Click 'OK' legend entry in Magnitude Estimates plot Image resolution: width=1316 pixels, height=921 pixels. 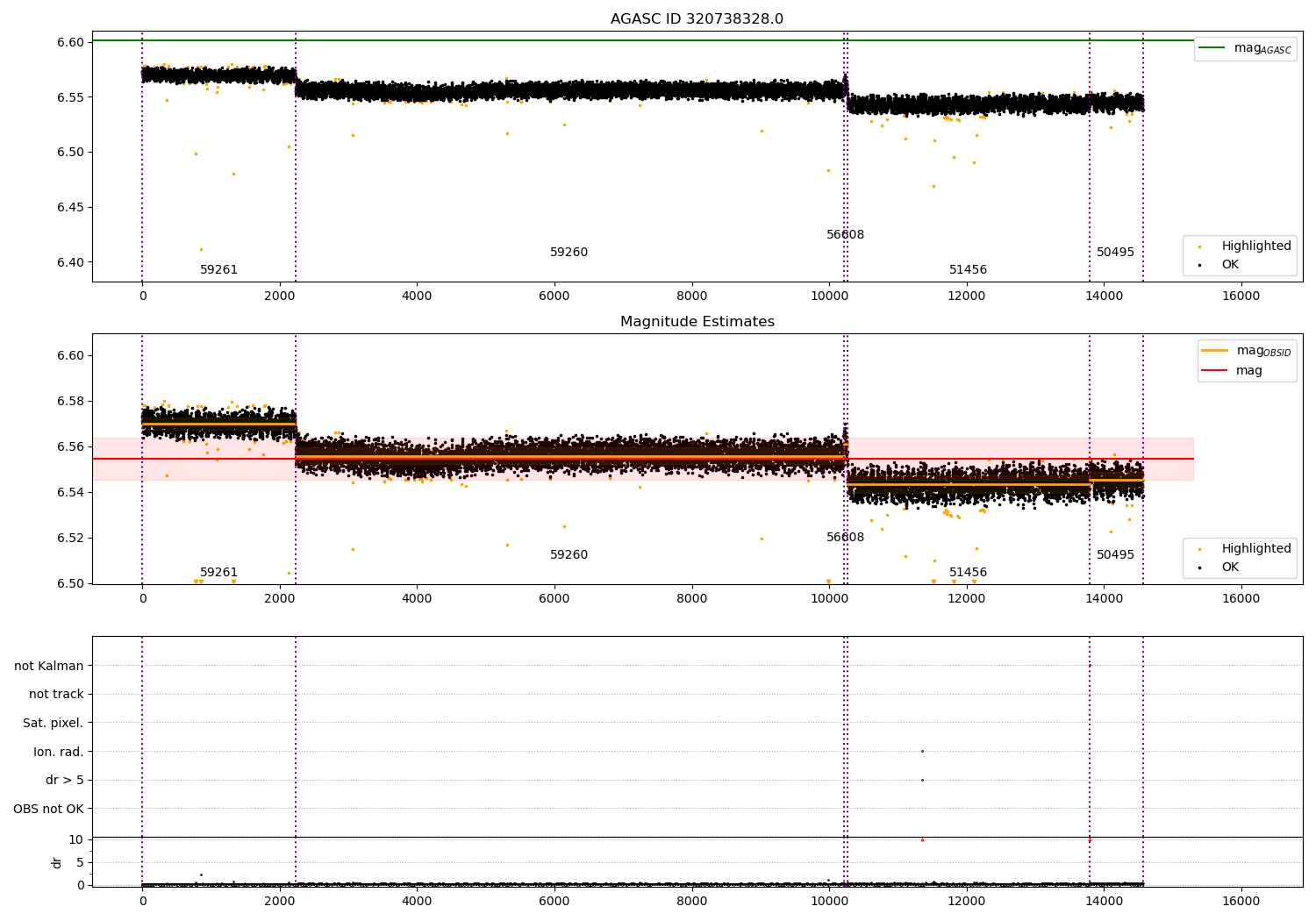click(1219, 567)
